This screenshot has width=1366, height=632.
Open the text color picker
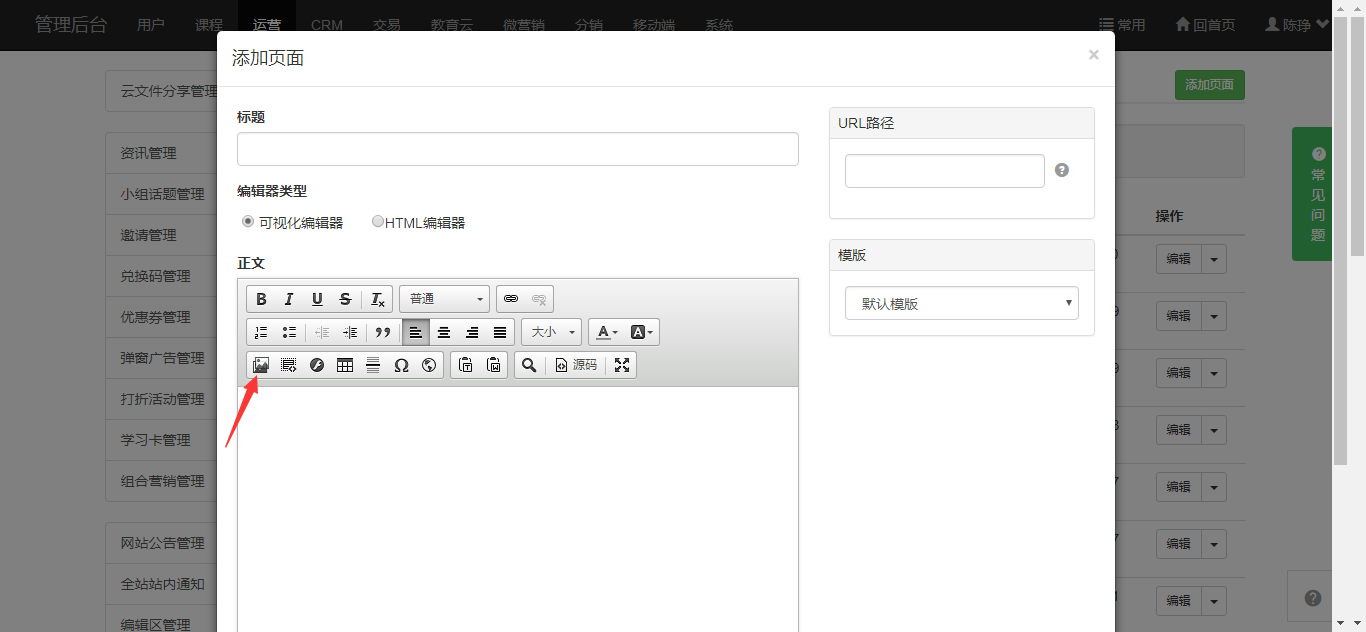pyautogui.click(x=606, y=332)
